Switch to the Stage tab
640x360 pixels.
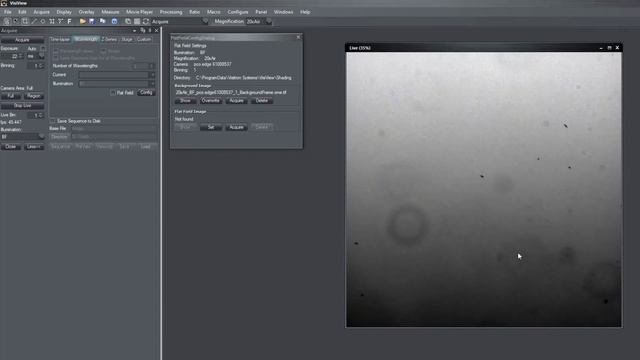tap(127, 39)
